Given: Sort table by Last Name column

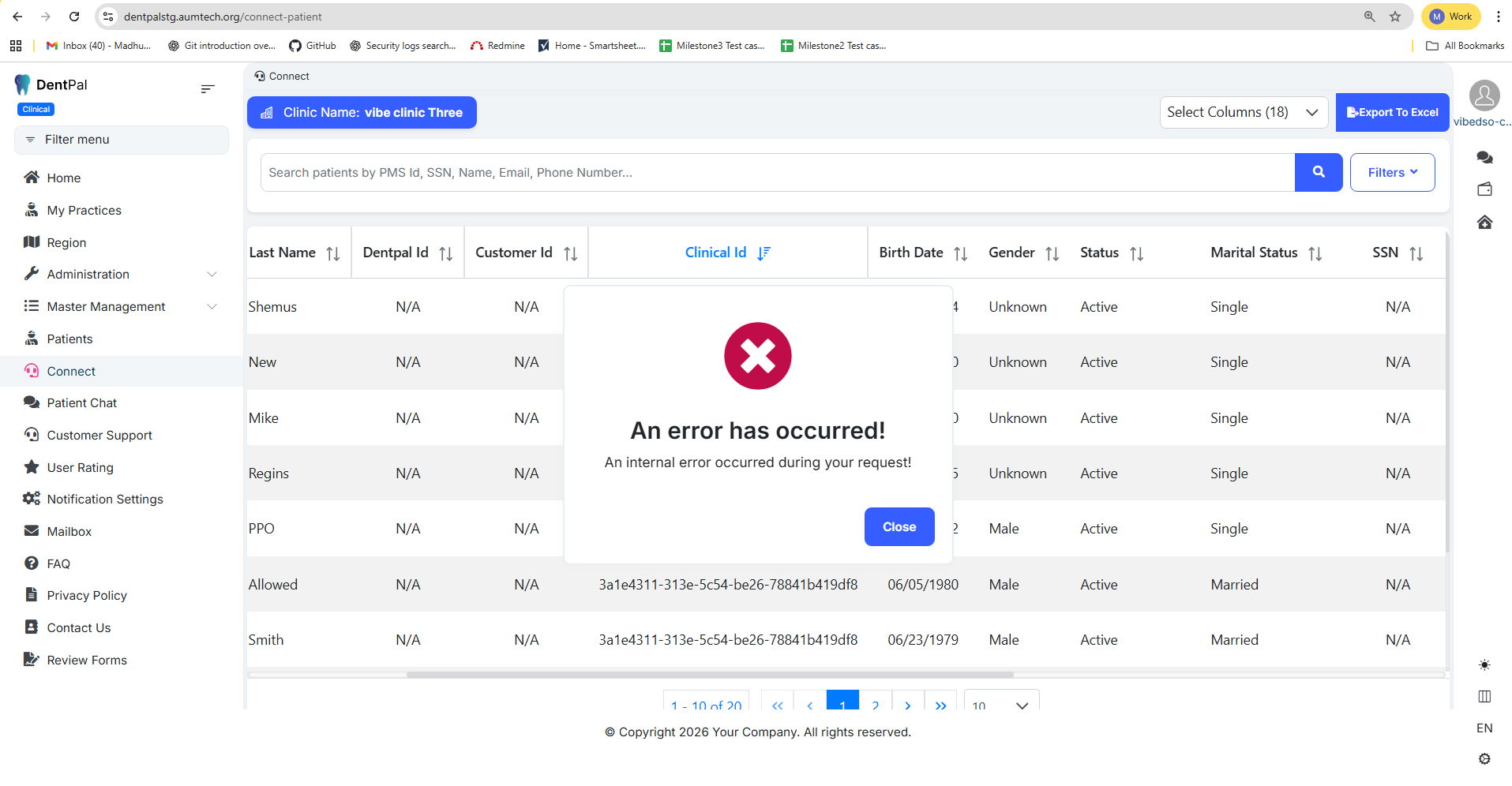Looking at the screenshot, I should click(x=332, y=253).
